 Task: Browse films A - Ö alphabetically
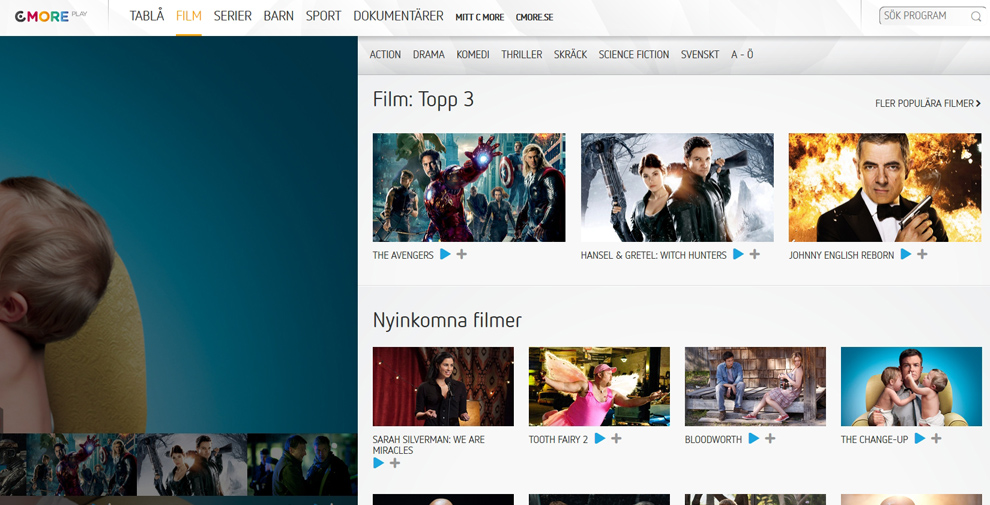742,55
